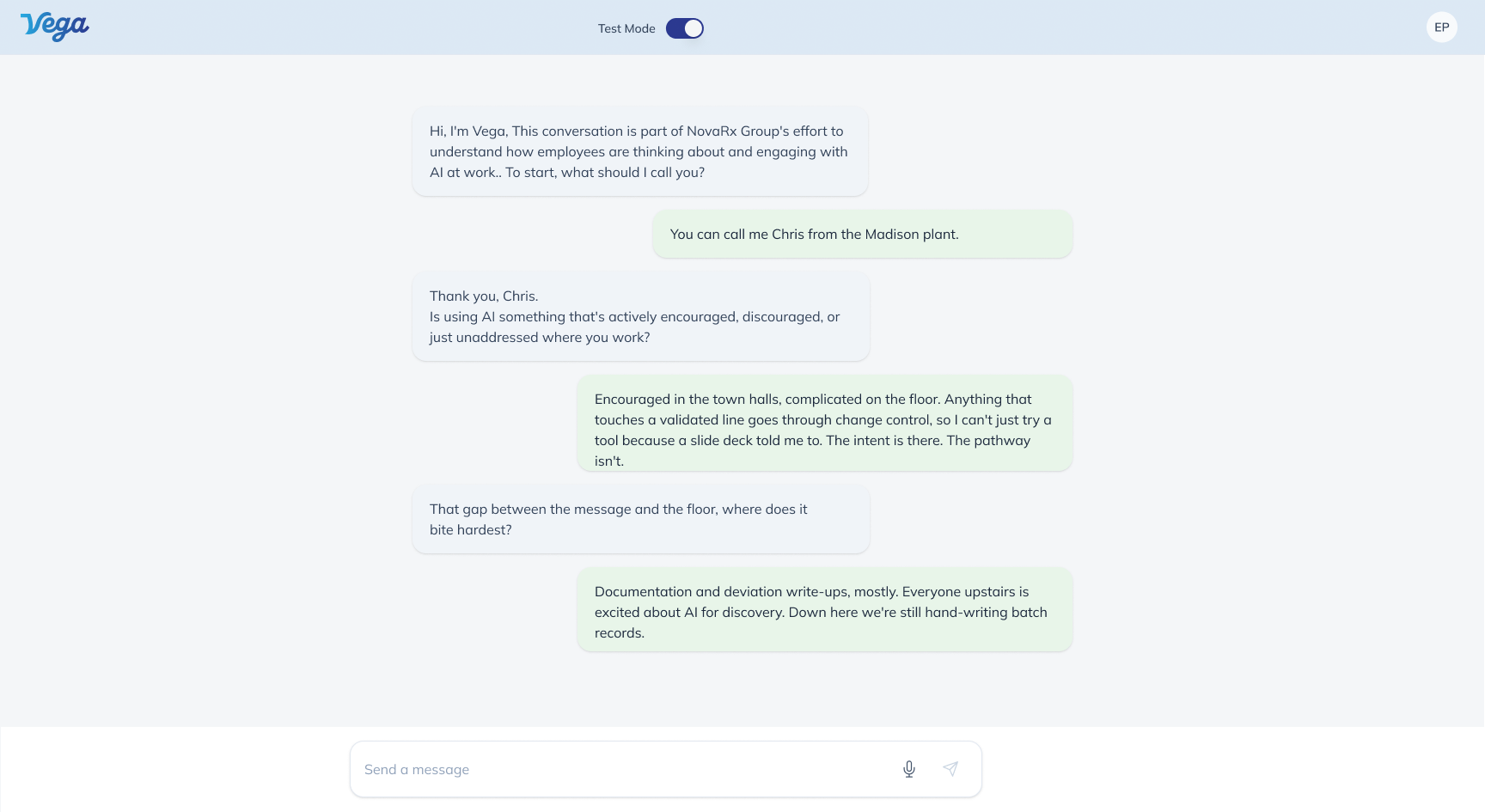The width and height of the screenshot is (1485, 812).
Task: Click the 'where does it bite hardest?' message
Action: (641, 519)
